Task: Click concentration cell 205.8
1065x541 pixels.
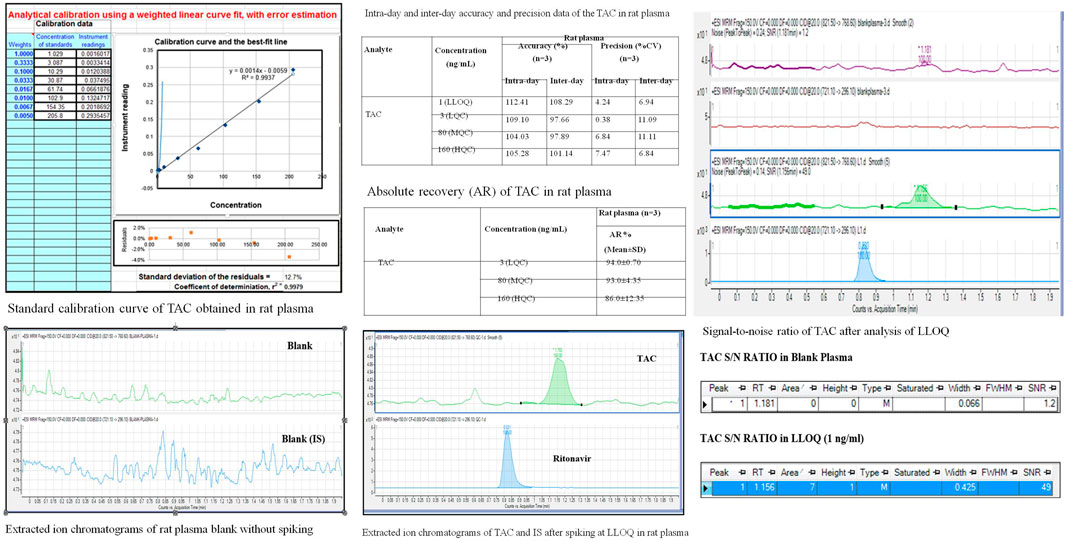Action: point(54,115)
